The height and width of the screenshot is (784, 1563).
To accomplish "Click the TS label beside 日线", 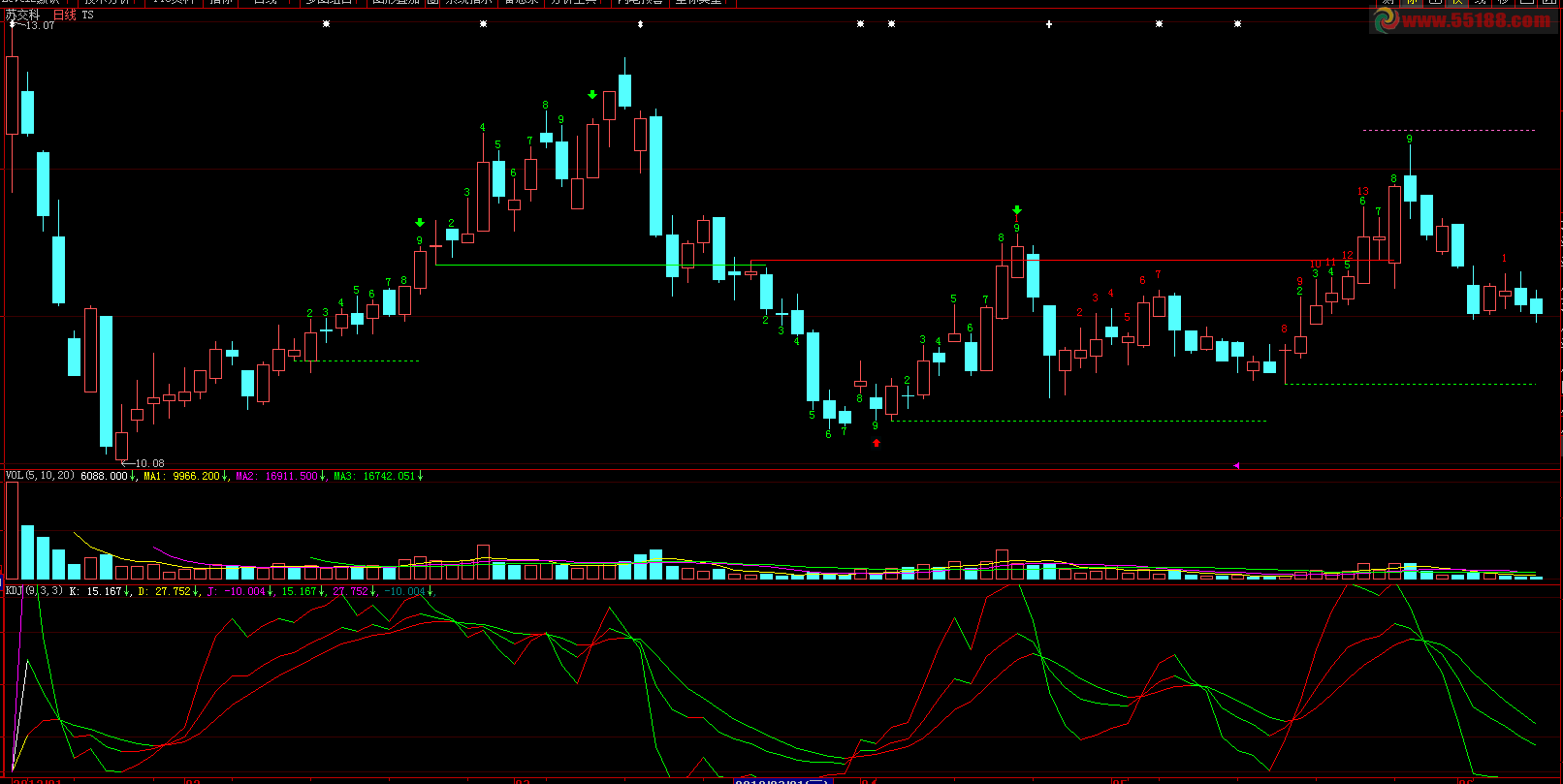I will click(88, 15).
